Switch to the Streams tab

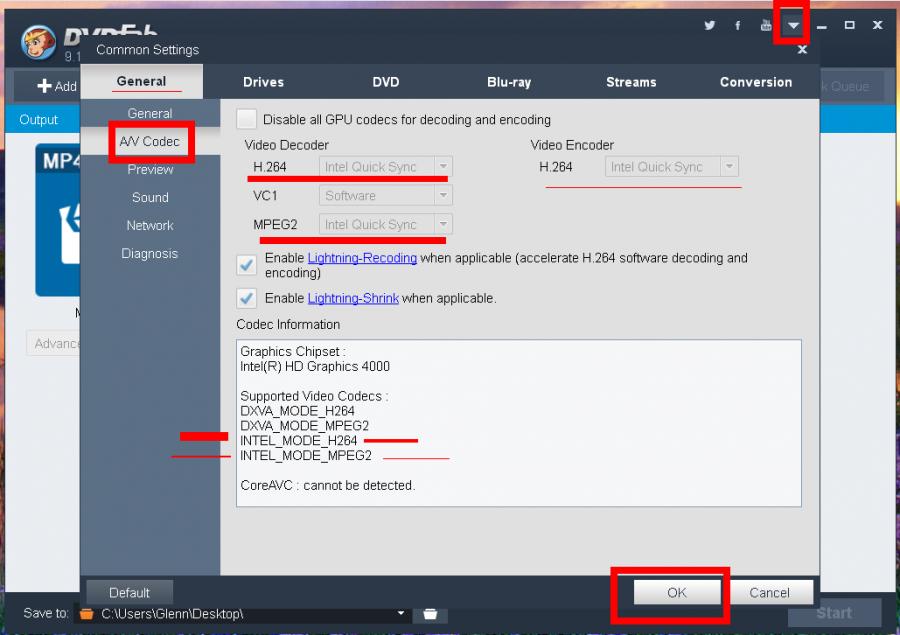(631, 82)
